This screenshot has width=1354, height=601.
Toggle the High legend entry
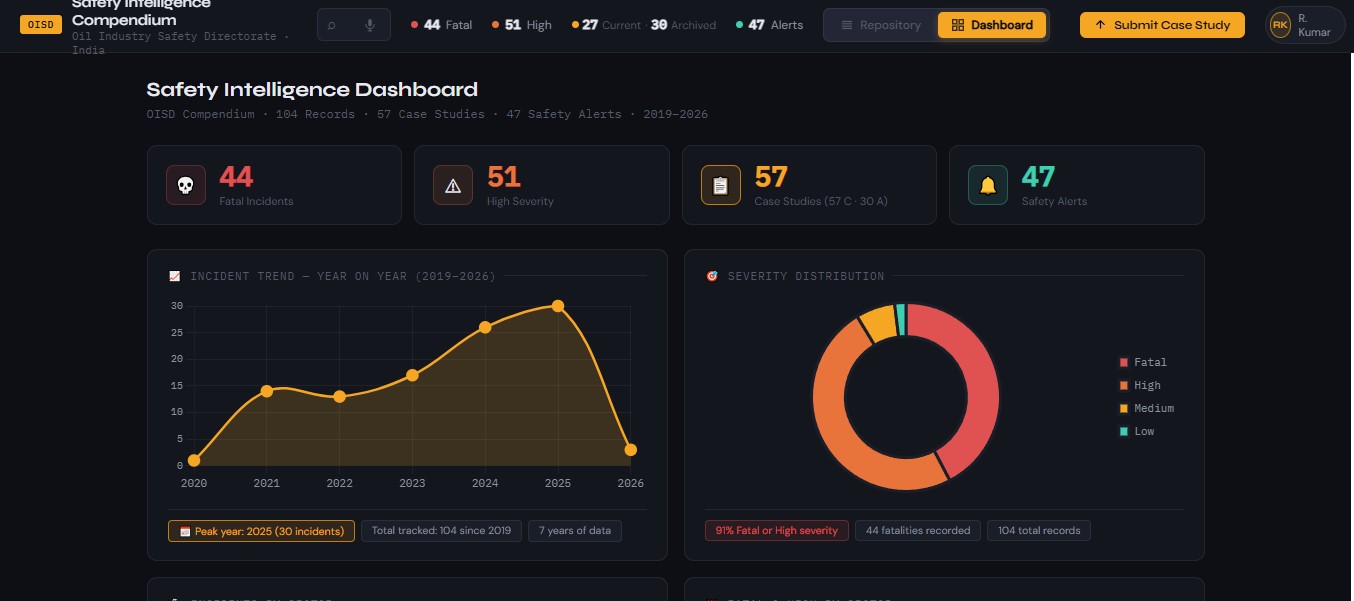click(1140, 385)
